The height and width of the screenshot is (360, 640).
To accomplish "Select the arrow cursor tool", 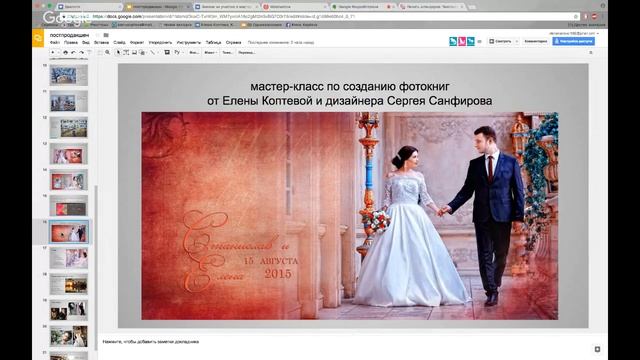I will (x=118, y=53).
